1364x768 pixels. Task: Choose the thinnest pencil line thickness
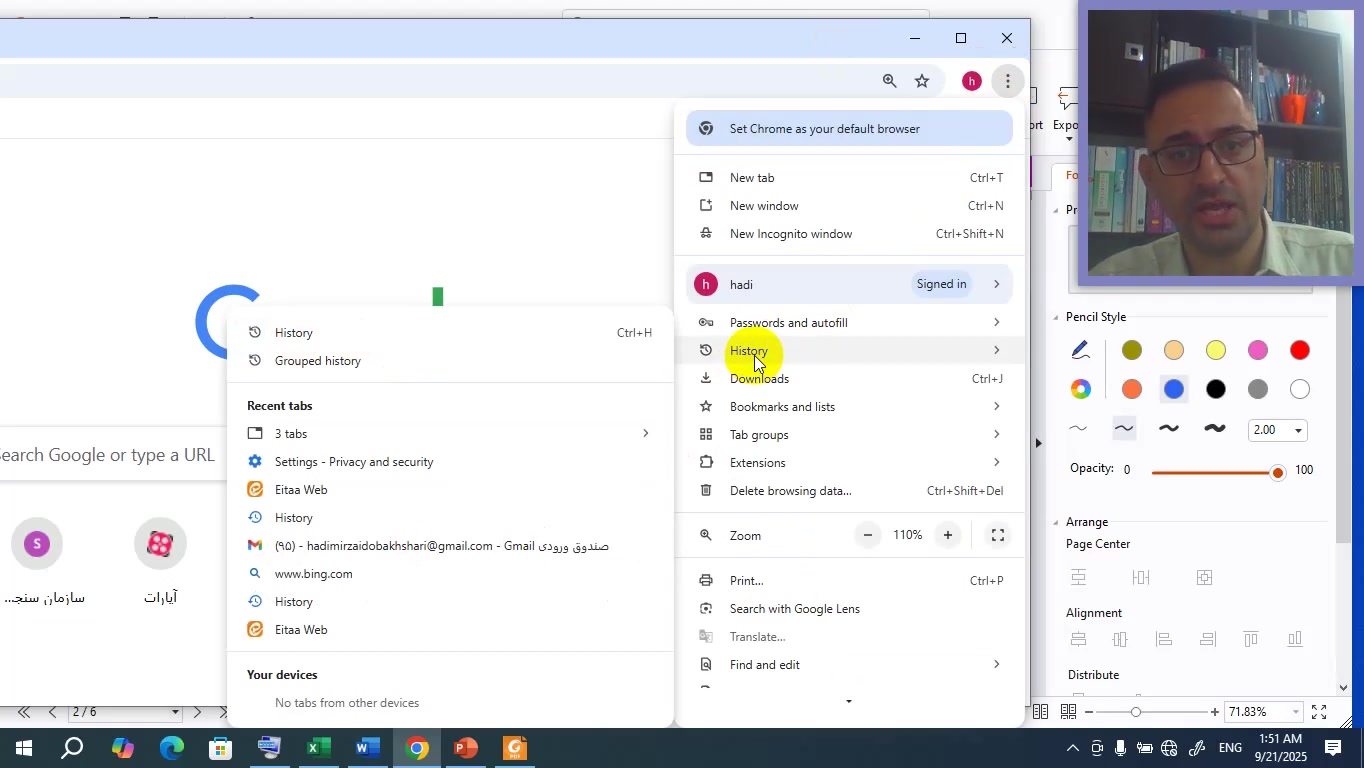(x=1078, y=429)
